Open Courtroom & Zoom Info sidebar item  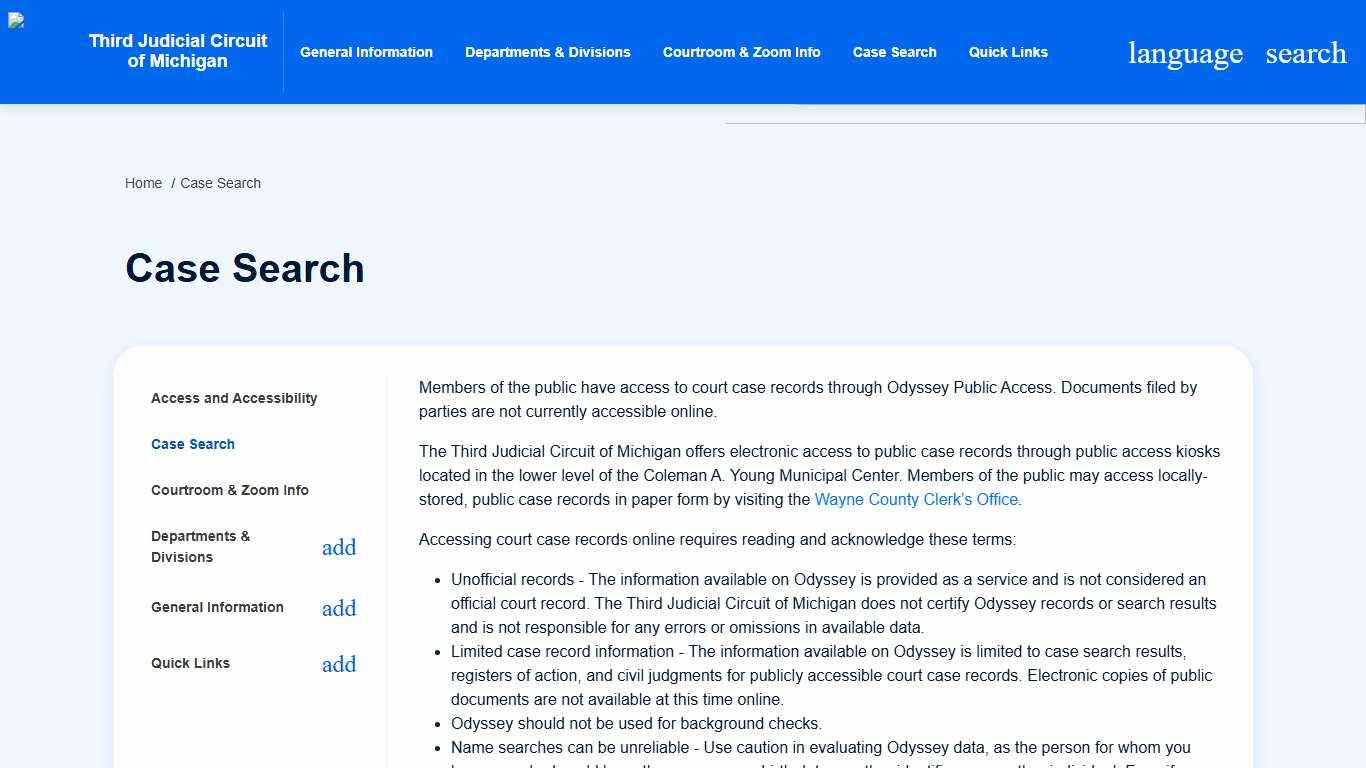coord(230,490)
